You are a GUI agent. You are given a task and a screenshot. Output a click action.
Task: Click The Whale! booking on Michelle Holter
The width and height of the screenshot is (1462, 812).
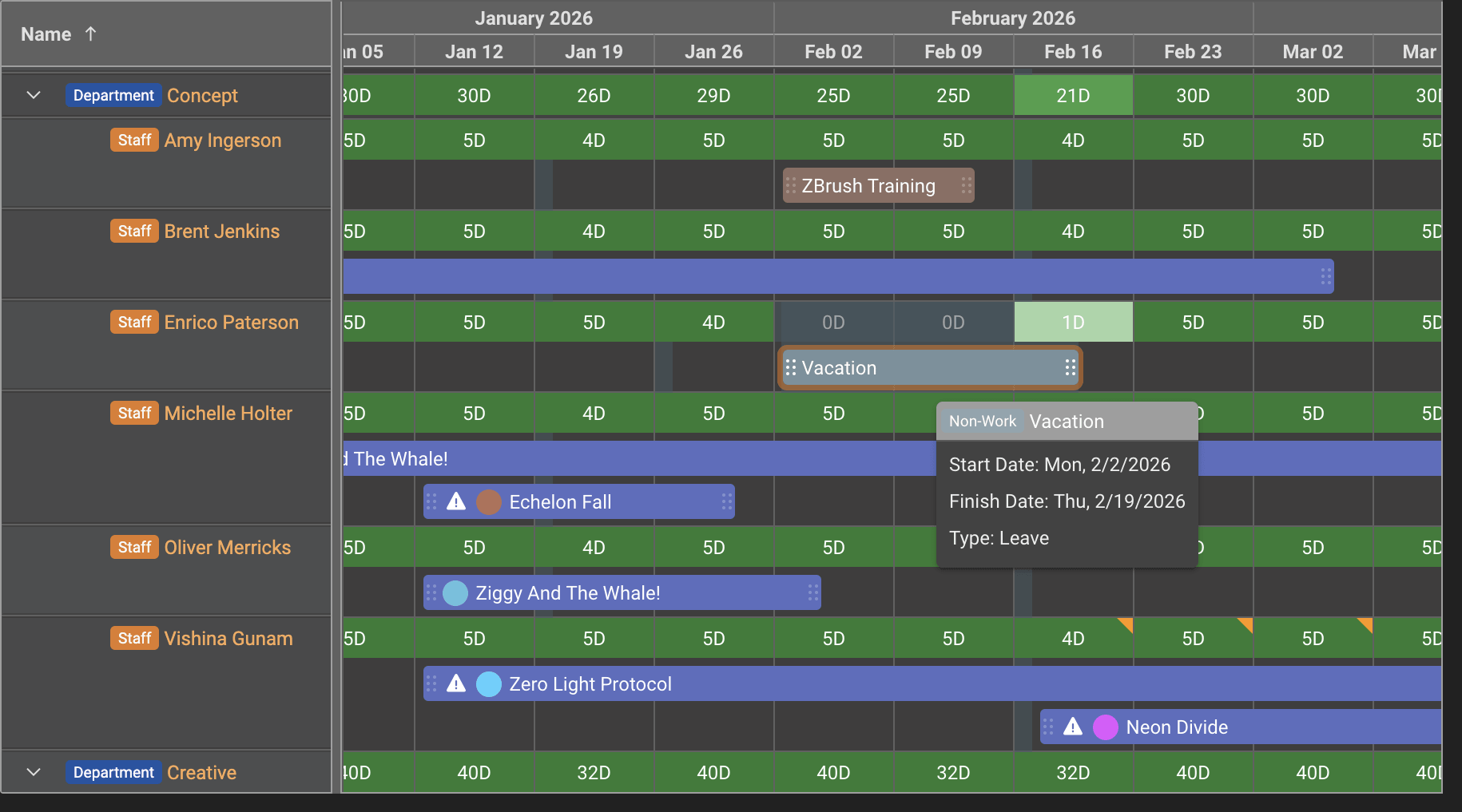tap(639, 458)
